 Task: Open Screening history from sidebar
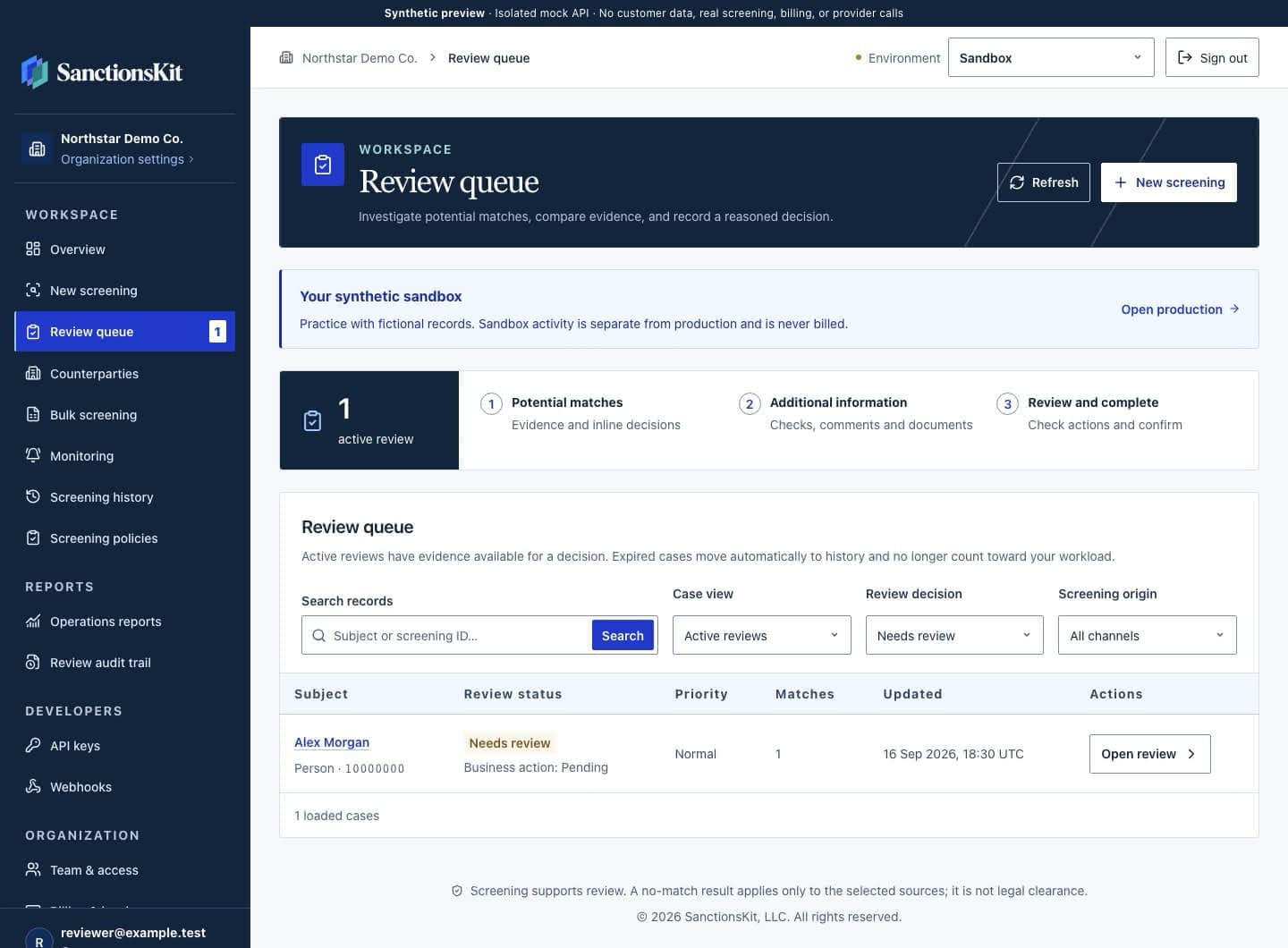125,496
